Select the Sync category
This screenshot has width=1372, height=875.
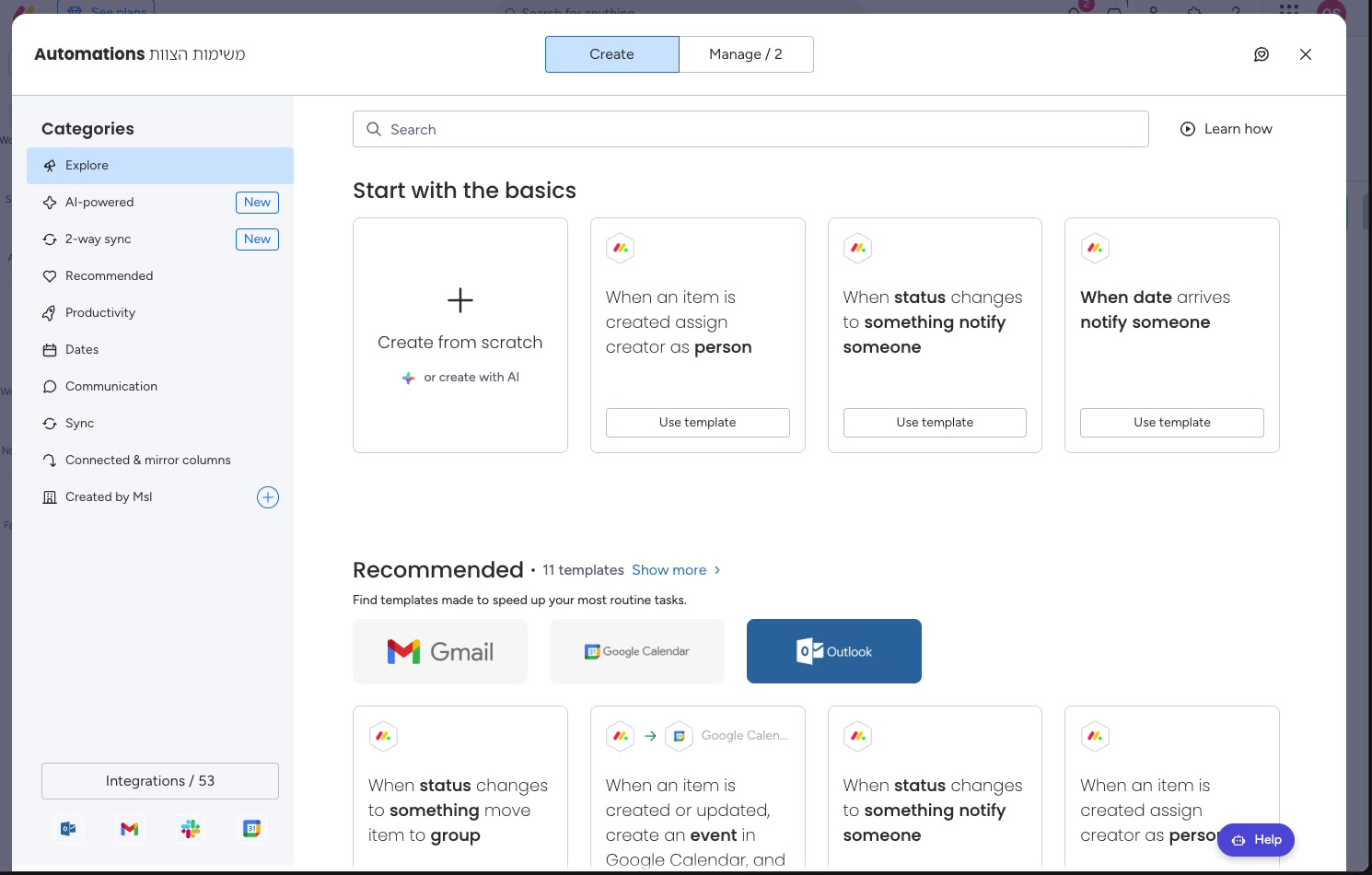(160, 424)
